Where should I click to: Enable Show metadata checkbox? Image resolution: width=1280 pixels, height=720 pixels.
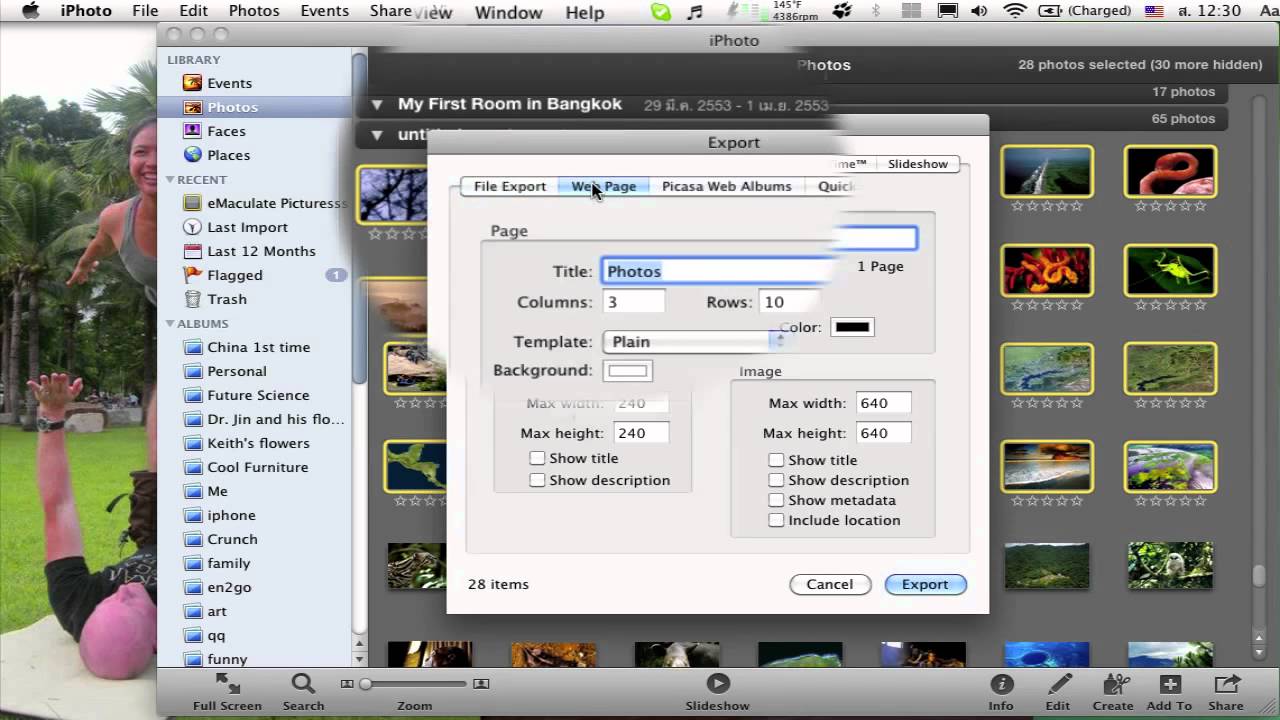click(776, 500)
